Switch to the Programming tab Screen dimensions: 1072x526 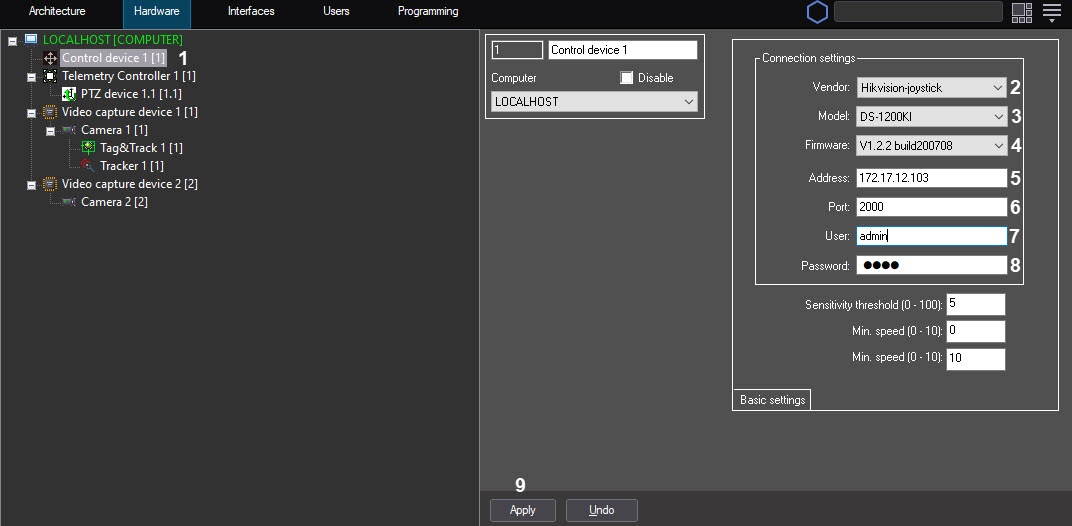tap(428, 12)
